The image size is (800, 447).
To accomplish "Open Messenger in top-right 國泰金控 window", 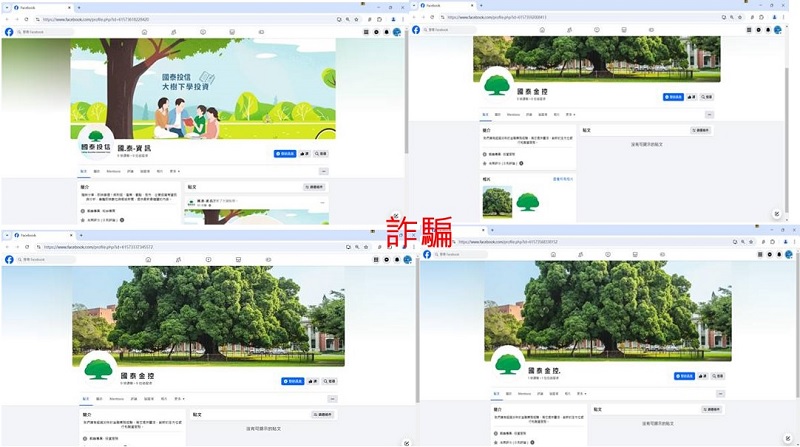I will click(758, 30).
